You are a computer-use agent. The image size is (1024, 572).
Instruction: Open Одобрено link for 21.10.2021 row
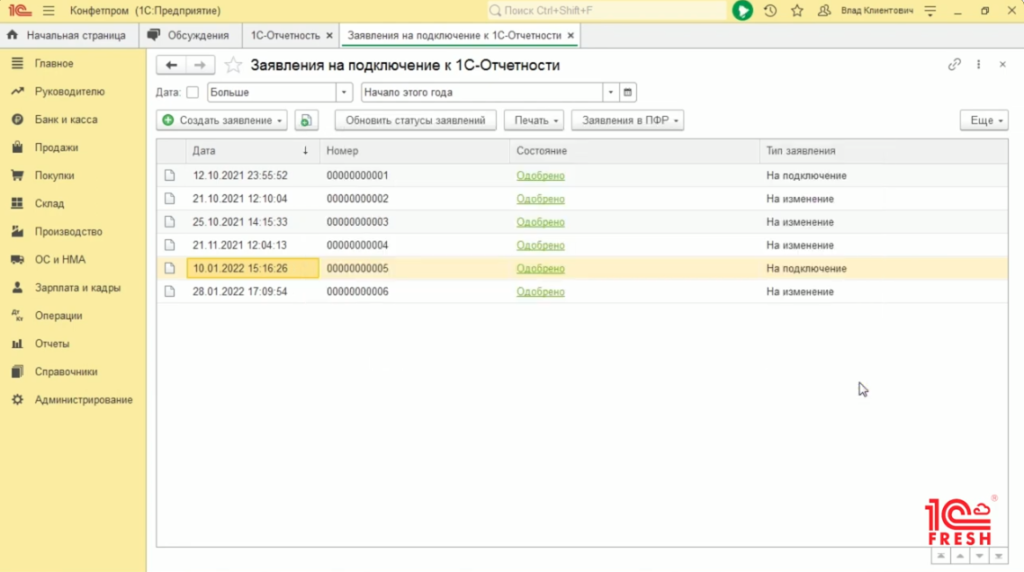point(540,199)
